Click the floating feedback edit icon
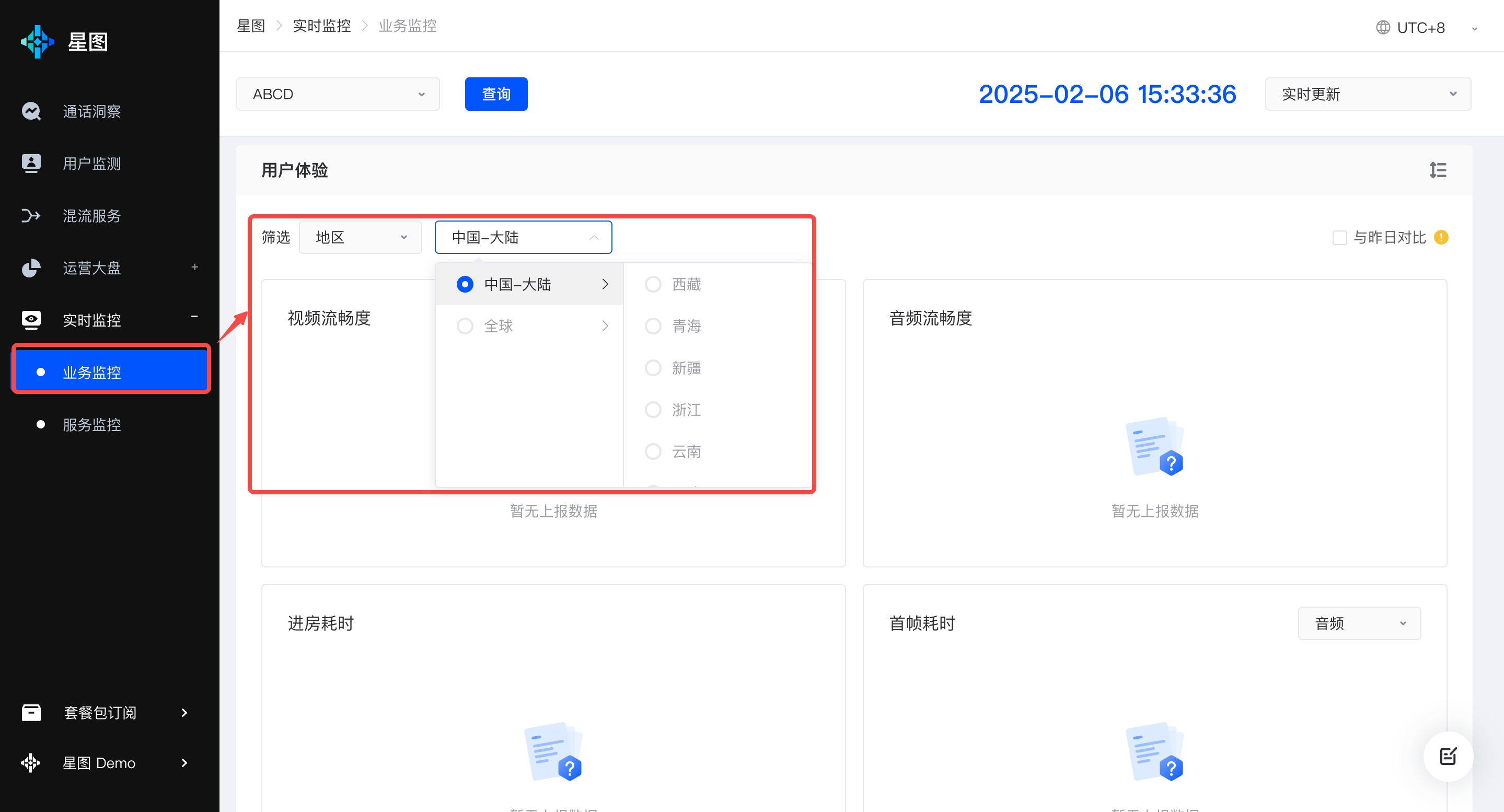The image size is (1504, 812). click(1448, 756)
